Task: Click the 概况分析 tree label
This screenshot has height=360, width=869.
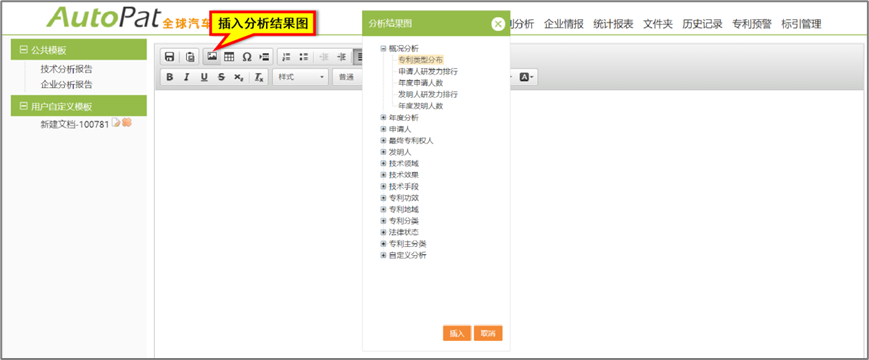Action: click(404, 49)
